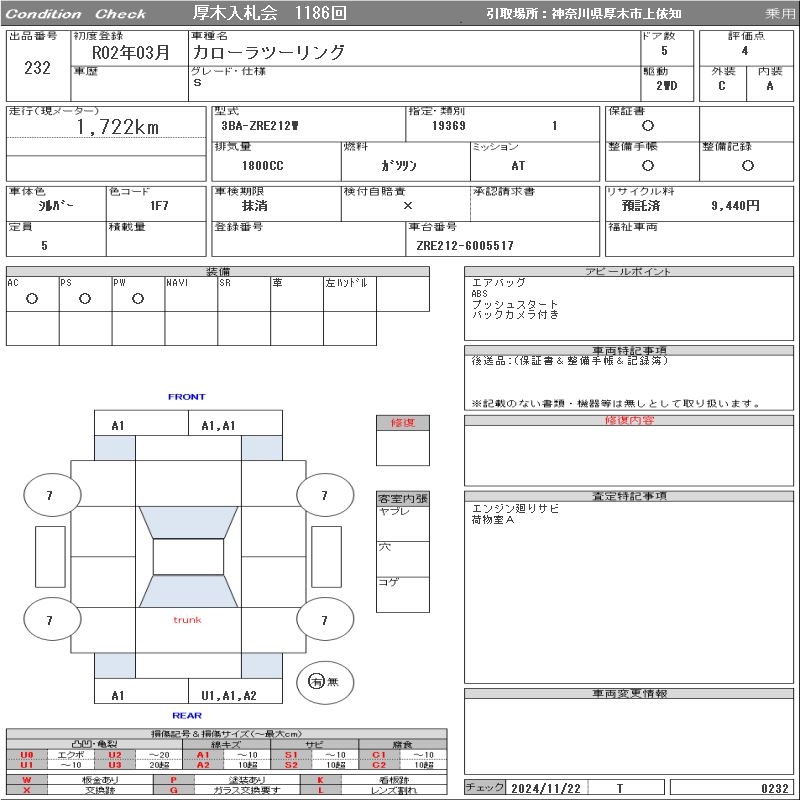The height and width of the screenshot is (800, 800).
Task: Select the 整備手帳 circle mark
Action: coord(647,165)
